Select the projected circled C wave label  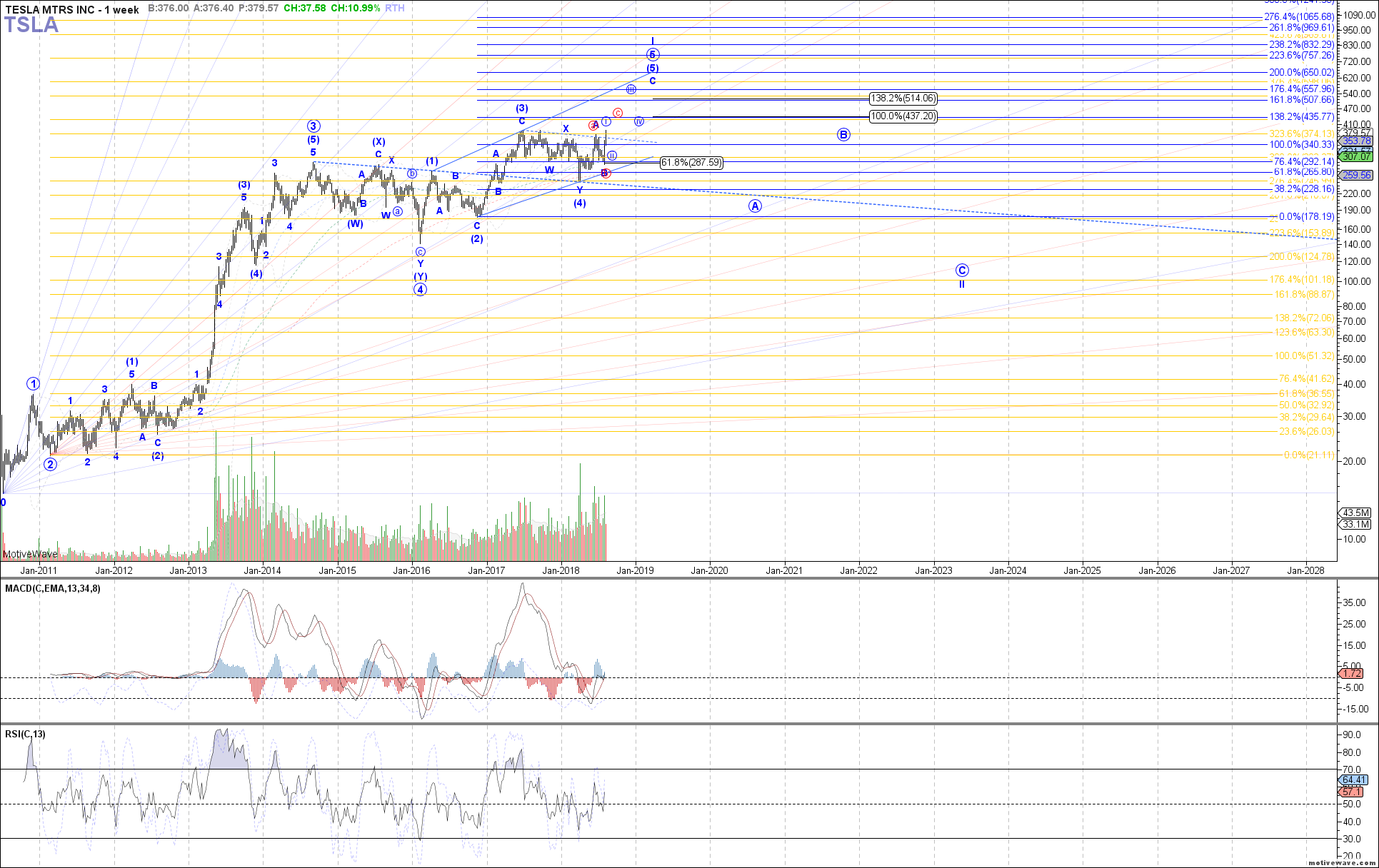(x=962, y=271)
